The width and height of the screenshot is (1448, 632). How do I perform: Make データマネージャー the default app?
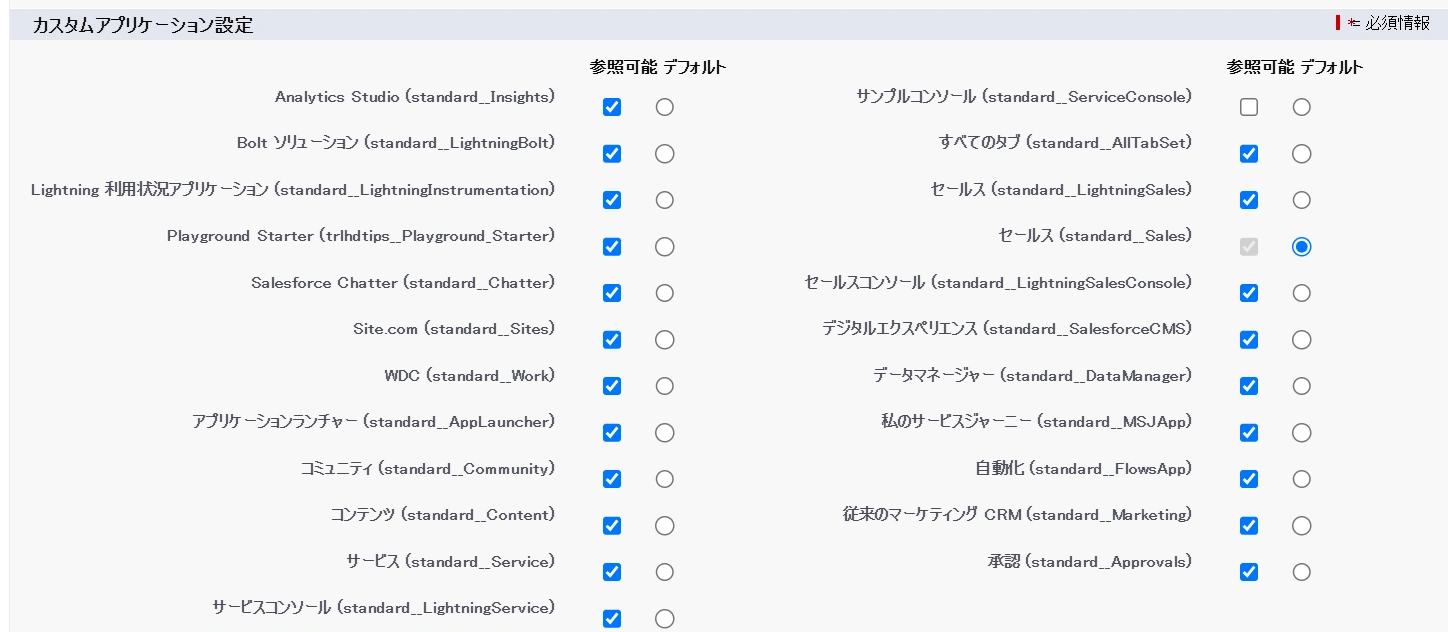[1301, 386]
